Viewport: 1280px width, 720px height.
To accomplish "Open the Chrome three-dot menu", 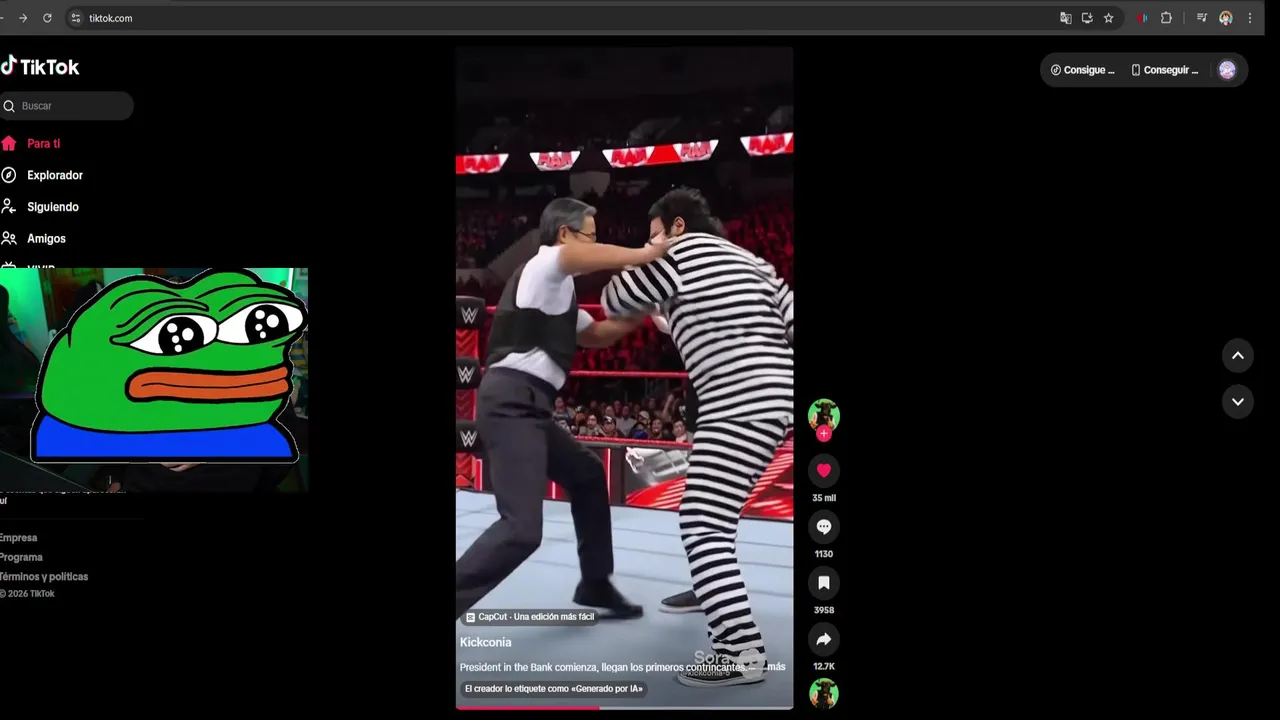I will tap(1249, 18).
